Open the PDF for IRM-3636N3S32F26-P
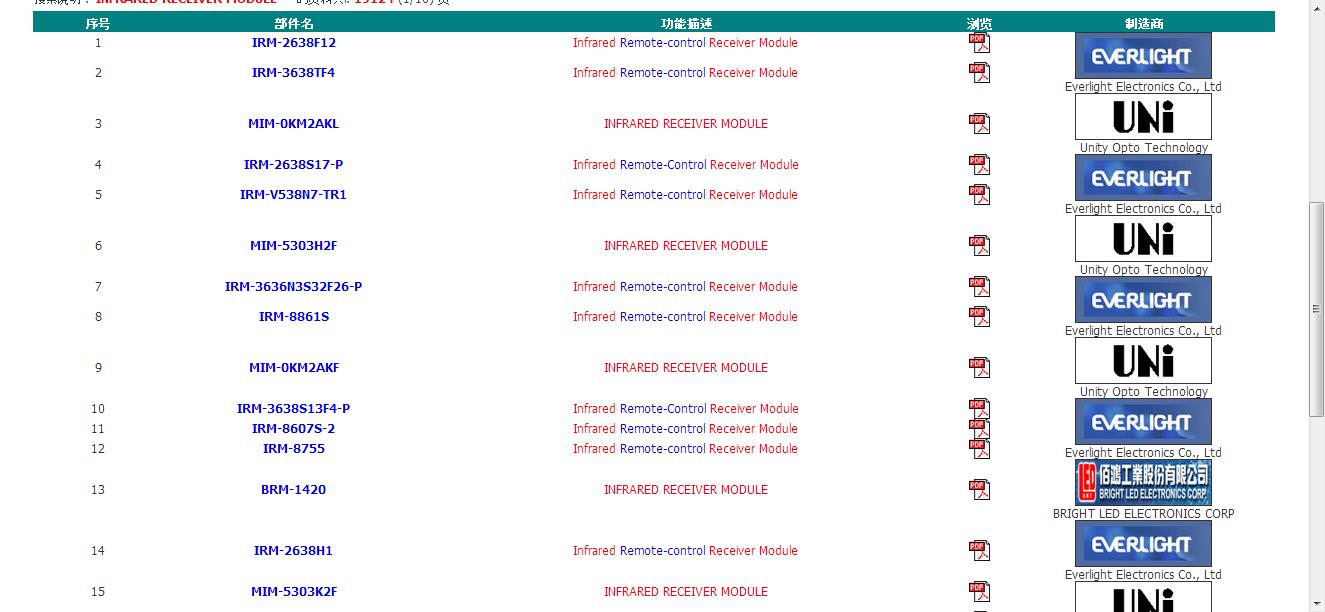The image size is (1325, 612). 979,287
